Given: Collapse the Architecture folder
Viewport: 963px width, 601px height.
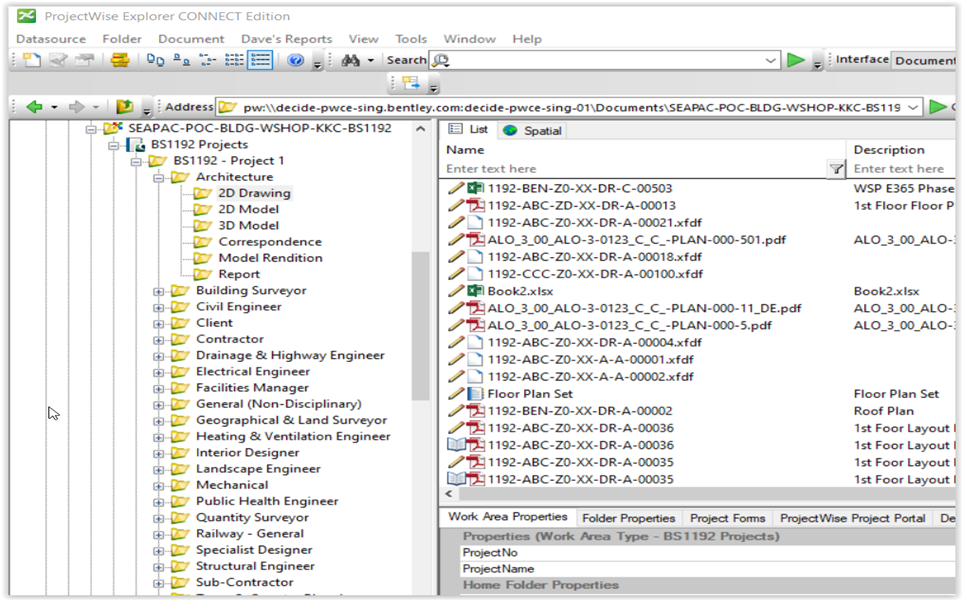Looking at the screenshot, I should (x=158, y=177).
